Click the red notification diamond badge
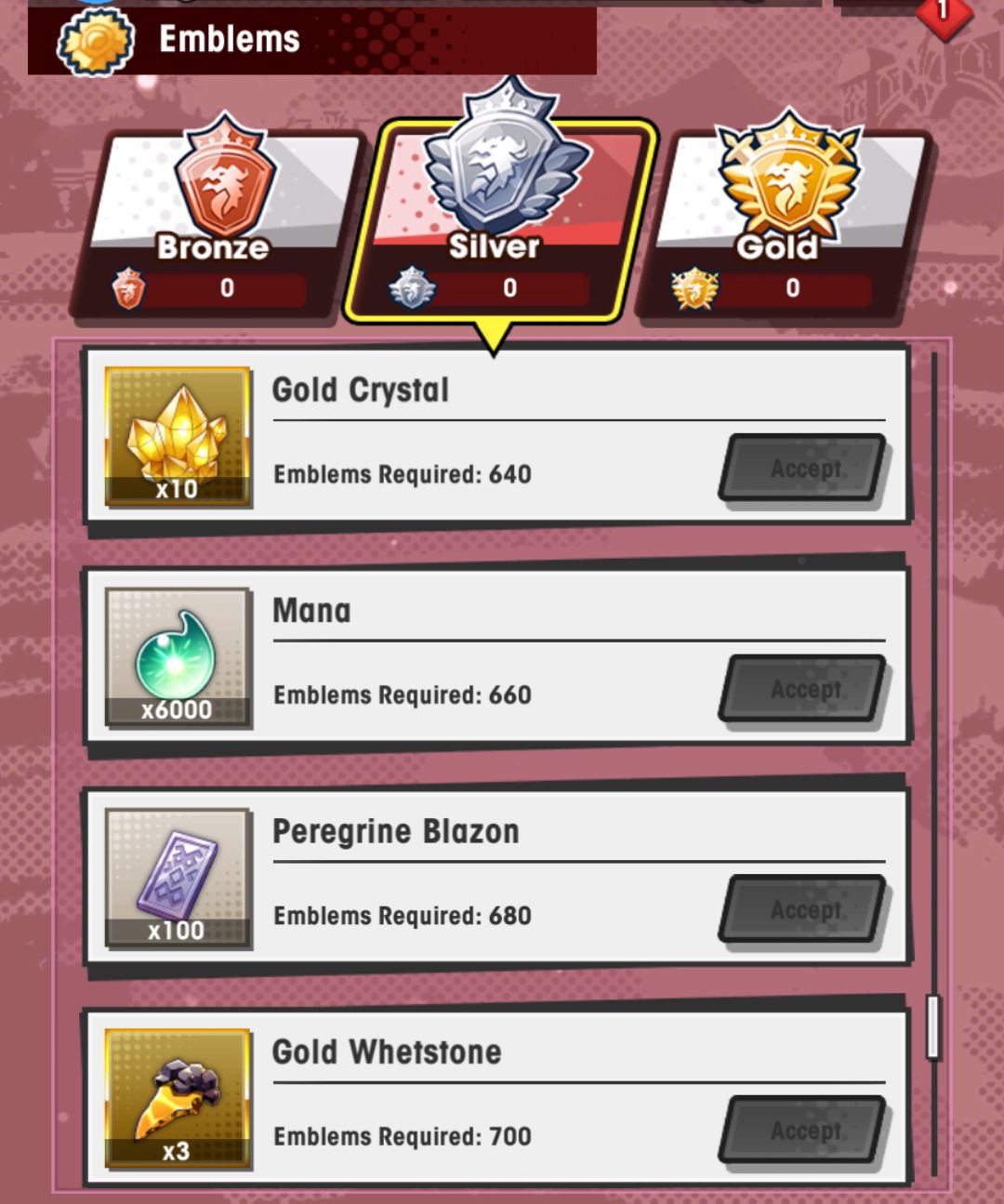1004x1204 pixels. (944, 13)
